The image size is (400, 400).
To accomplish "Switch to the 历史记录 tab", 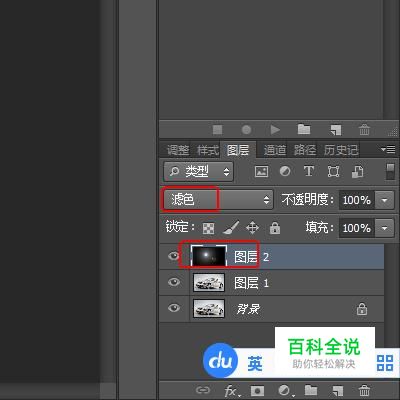I will [x=341, y=150].
